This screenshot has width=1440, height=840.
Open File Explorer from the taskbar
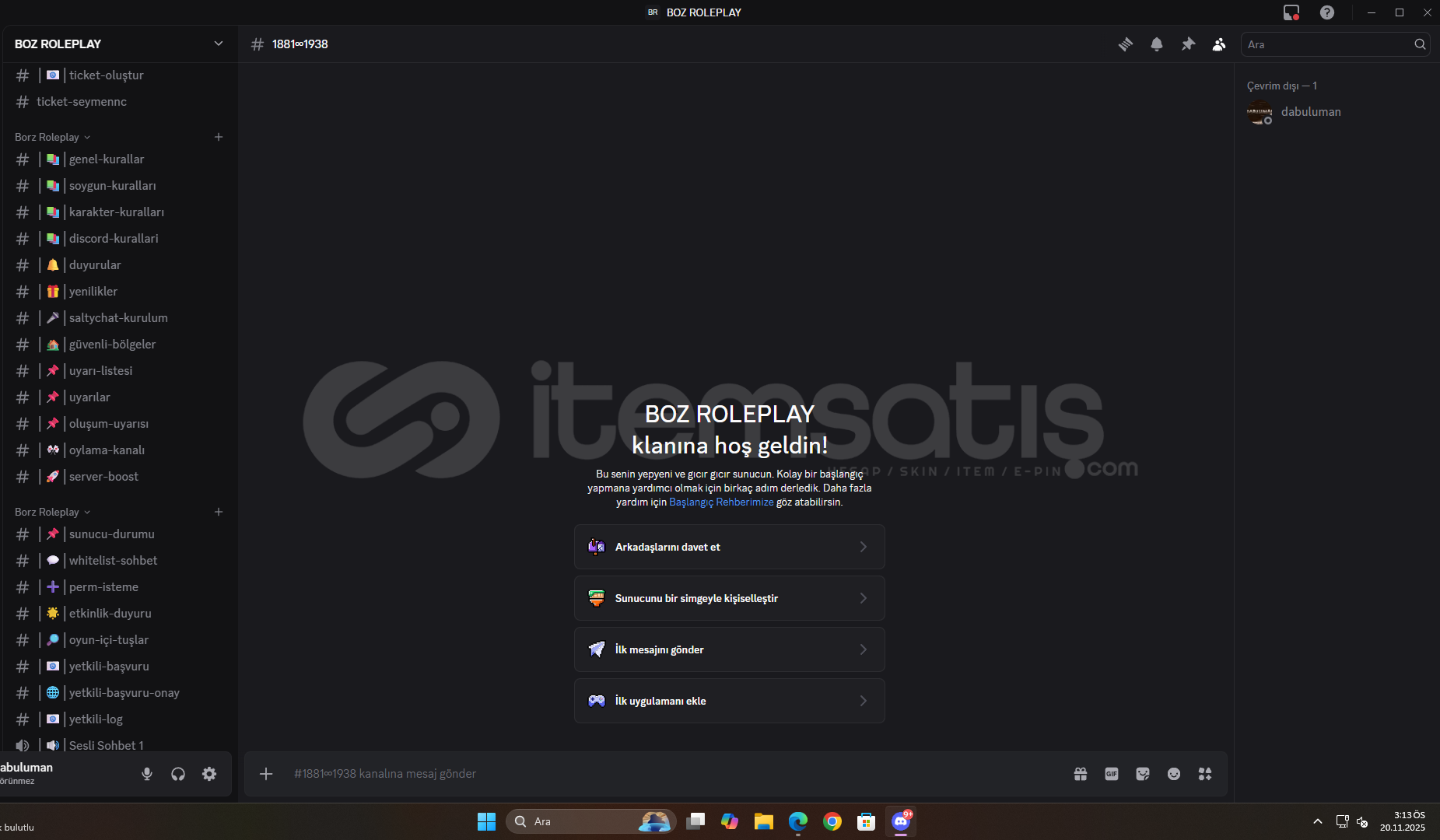[x=764, y=821]
